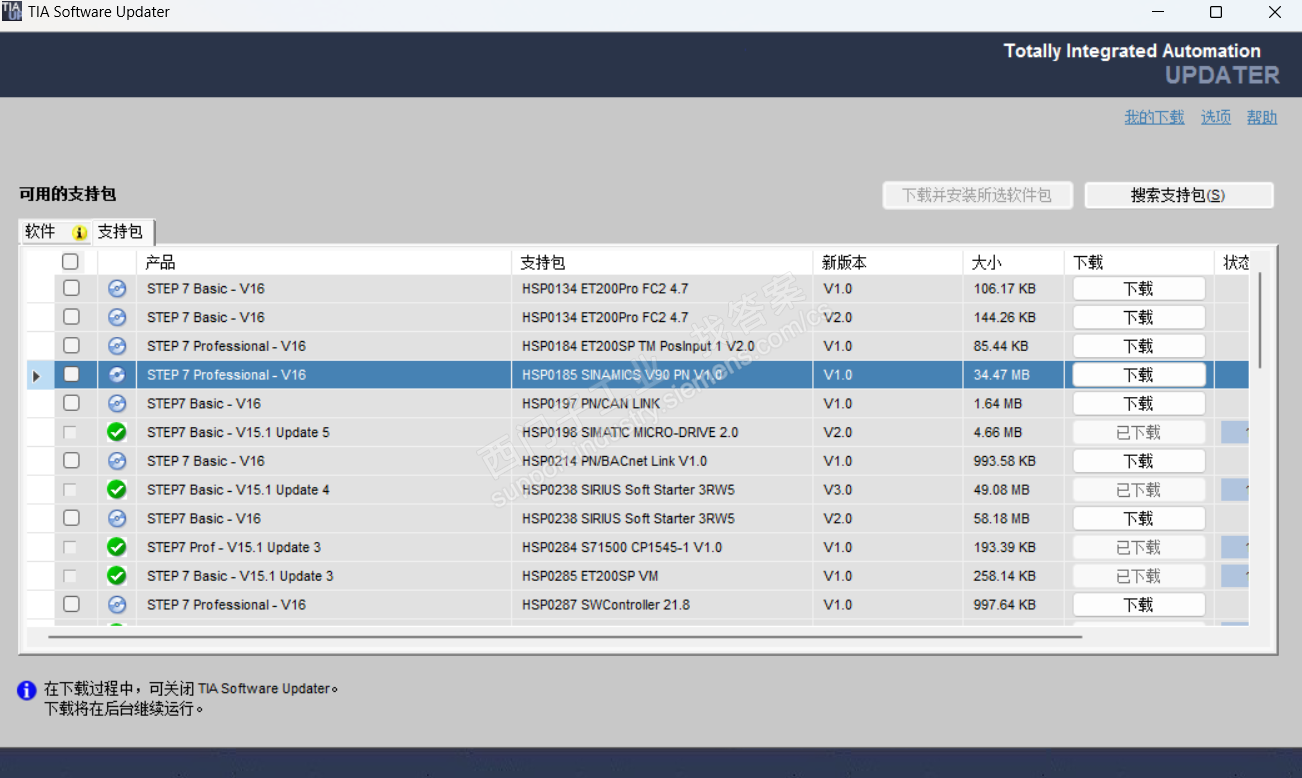Check the box for the 106.17 KB package

click(x=71, y=288)
